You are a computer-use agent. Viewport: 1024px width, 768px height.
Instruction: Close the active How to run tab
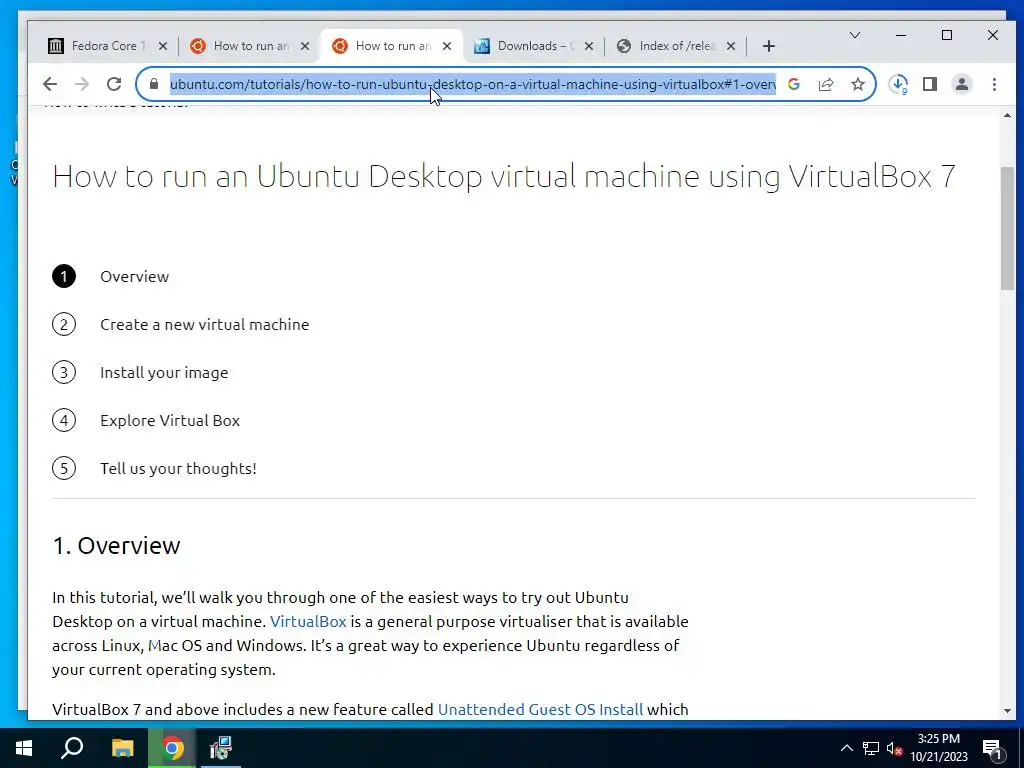point(447,46)
